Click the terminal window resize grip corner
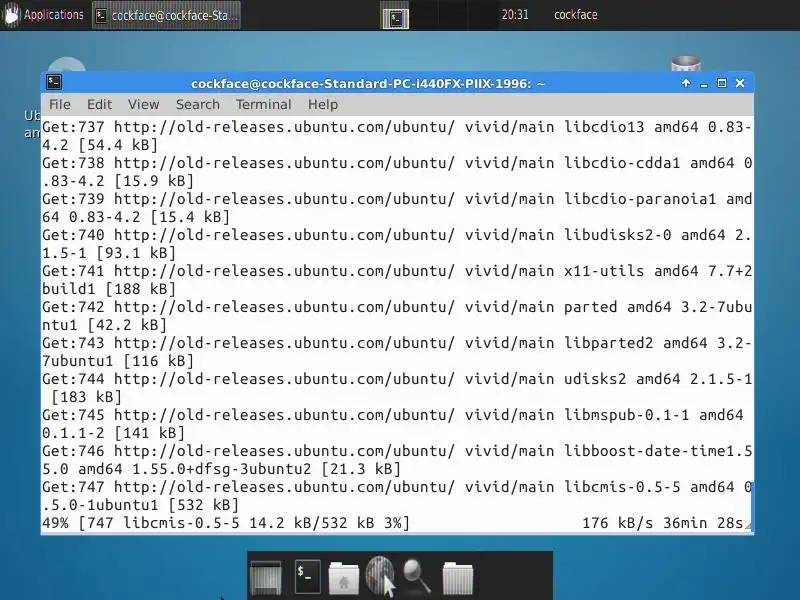Screen dimensions: 800x600 click(x=748, y=526)
